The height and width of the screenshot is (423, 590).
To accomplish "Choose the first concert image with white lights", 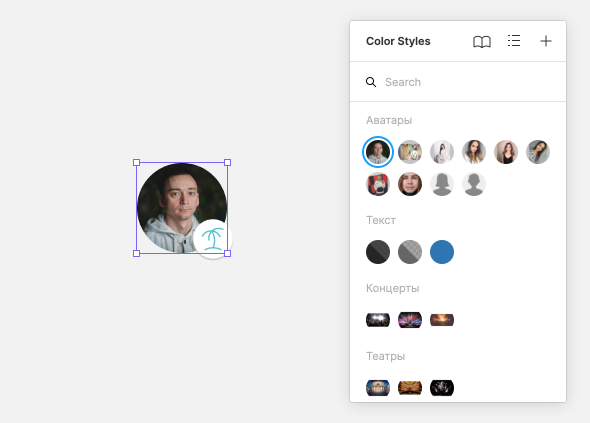I will click(378, 320).
